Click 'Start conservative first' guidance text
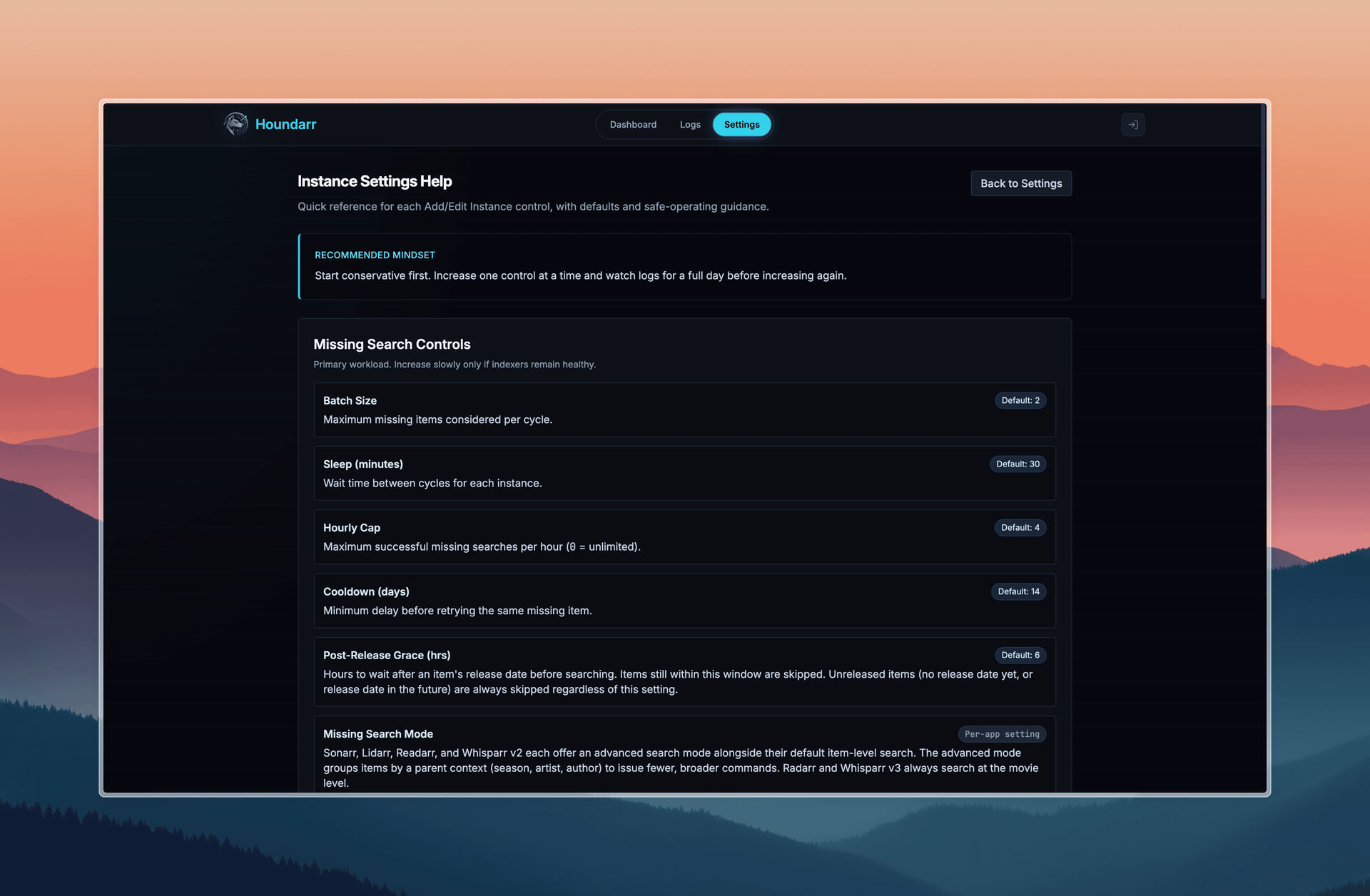Screen dimensions: 1370x896 580,275
